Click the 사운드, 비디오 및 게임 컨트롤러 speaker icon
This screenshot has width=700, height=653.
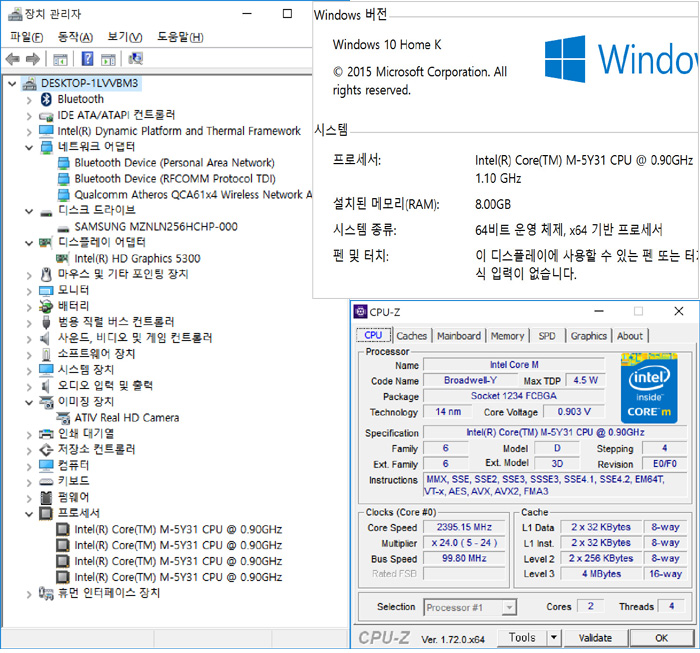45,338
